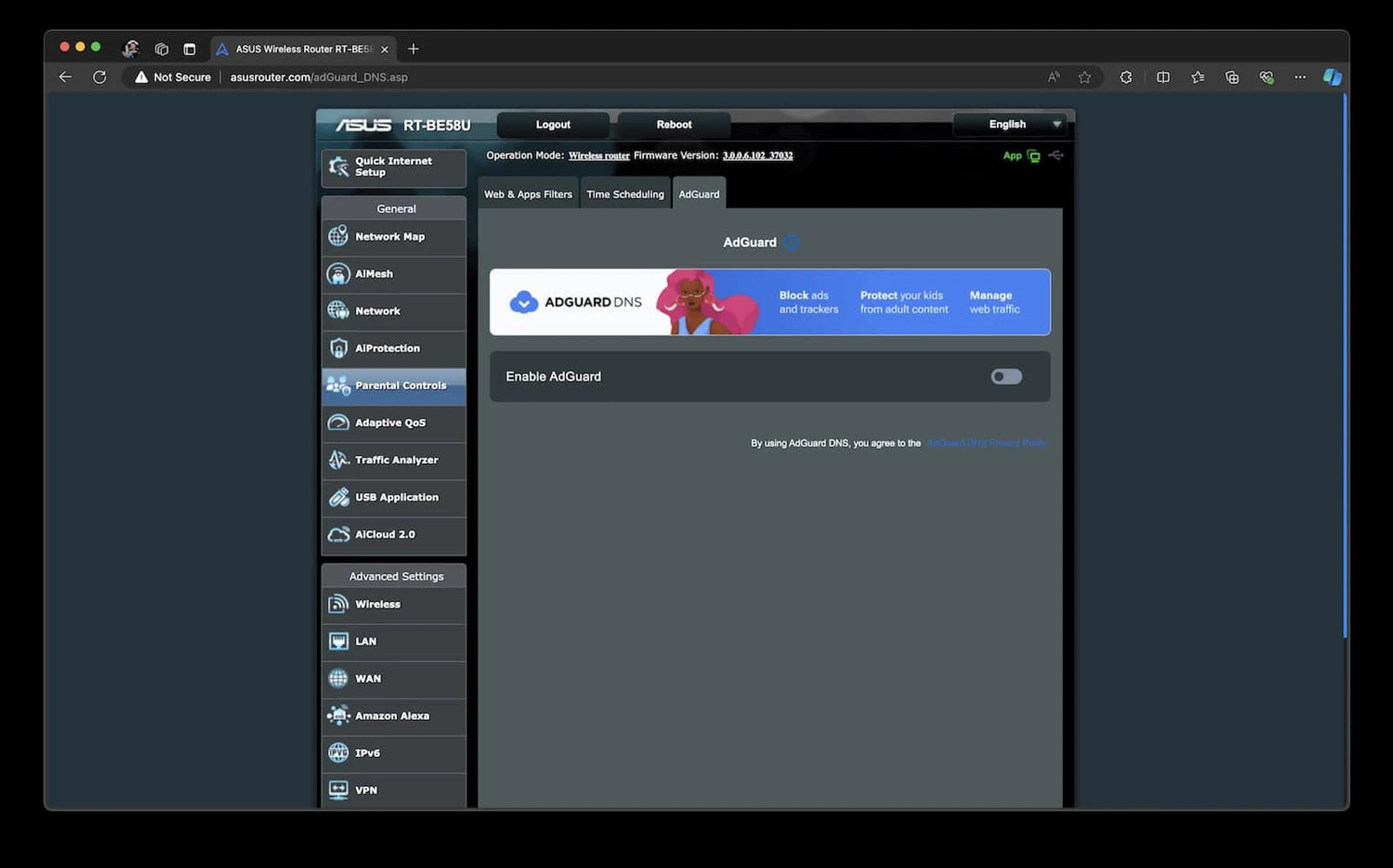1393x868 pixels.
Task: Switch to Time Scheduling tab
Action: 625,194
